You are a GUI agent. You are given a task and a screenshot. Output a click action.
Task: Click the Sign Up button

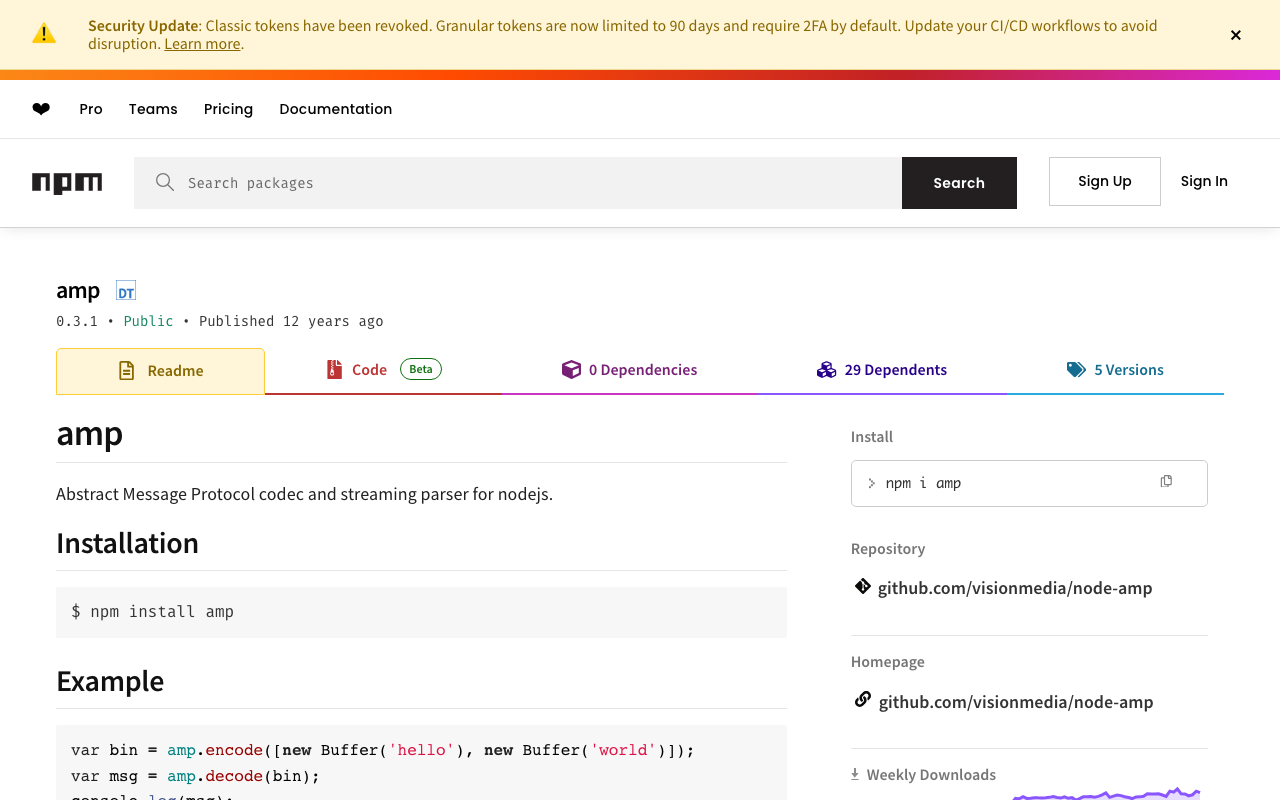click(x=1104, y=181)
